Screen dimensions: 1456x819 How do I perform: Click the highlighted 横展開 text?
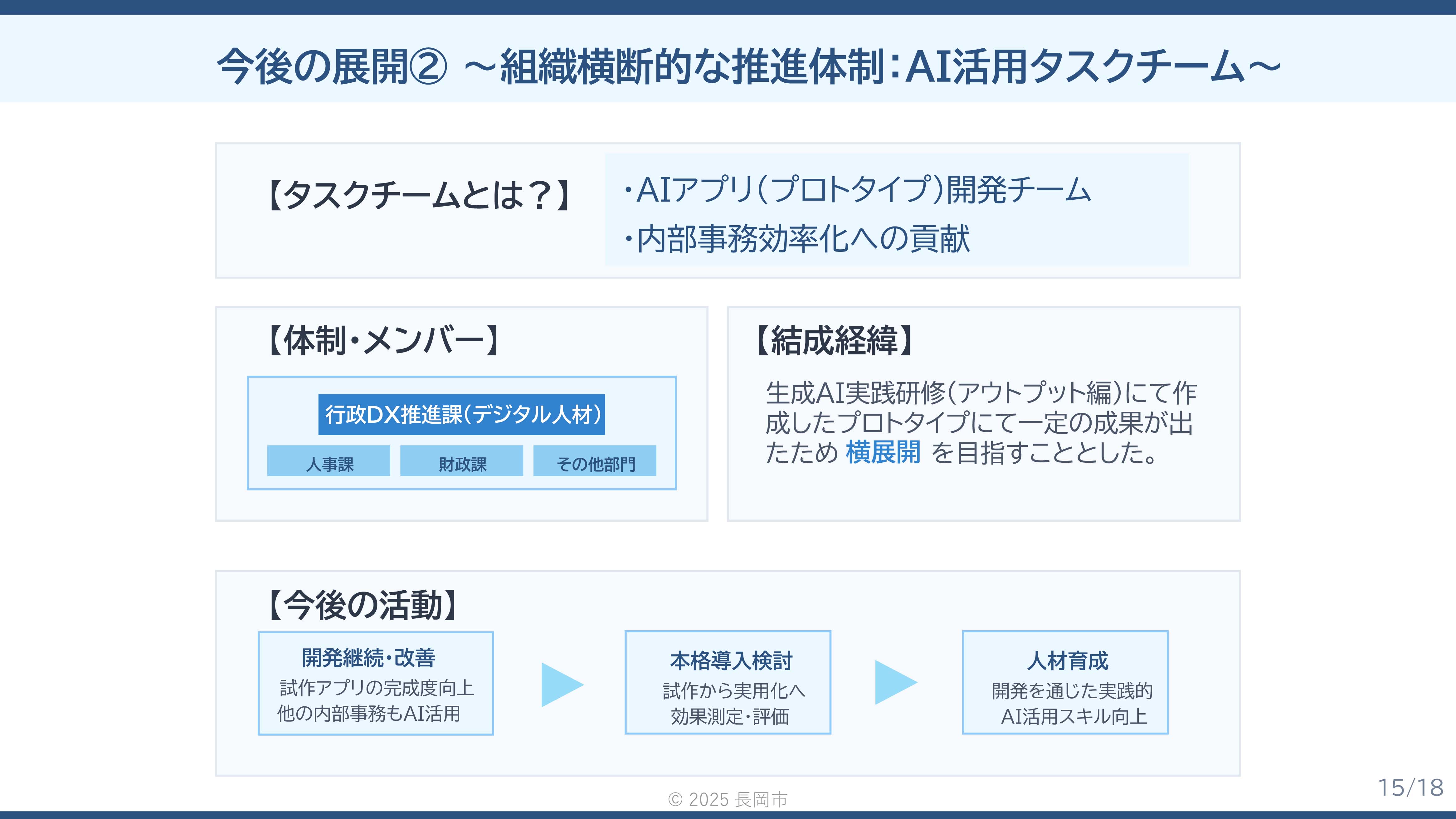click(883, 453)
